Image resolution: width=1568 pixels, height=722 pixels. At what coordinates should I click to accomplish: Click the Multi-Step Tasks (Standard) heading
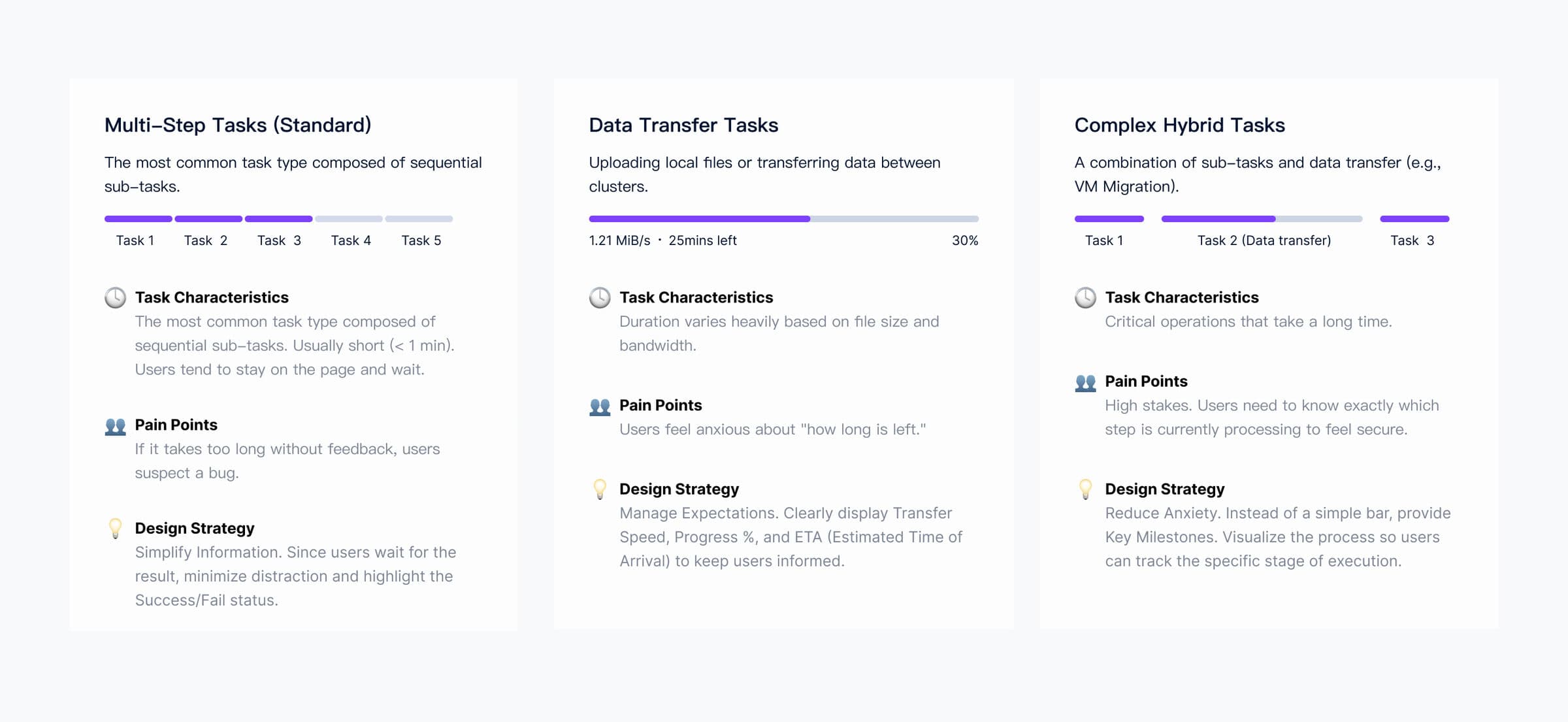238,125
